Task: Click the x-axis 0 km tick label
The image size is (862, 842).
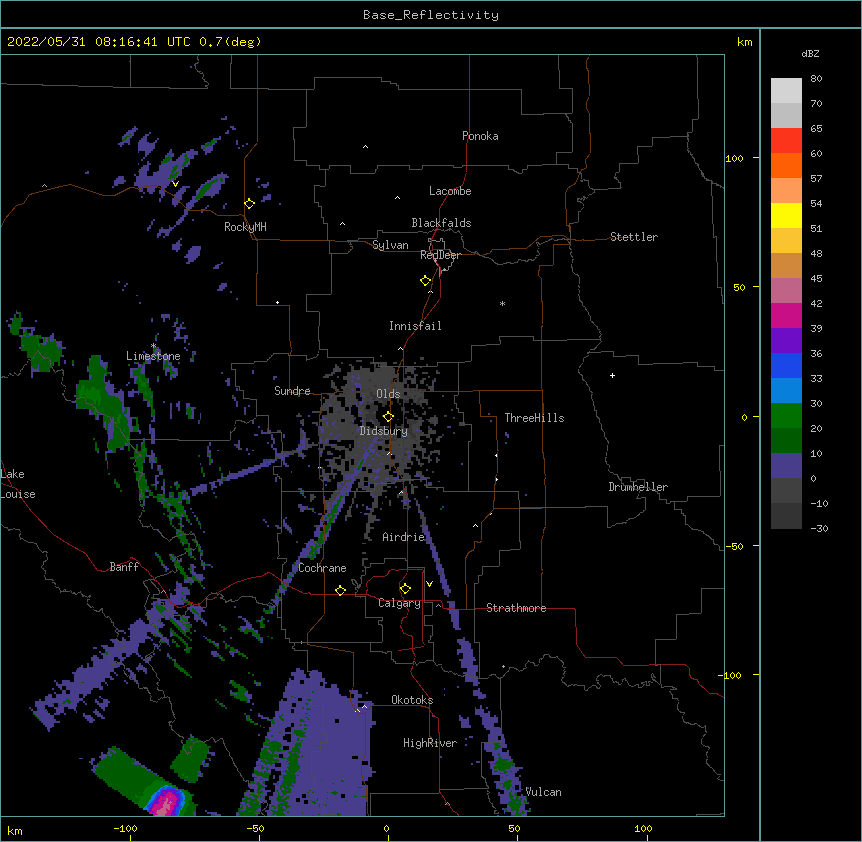Action: click(x=386, y=828)
